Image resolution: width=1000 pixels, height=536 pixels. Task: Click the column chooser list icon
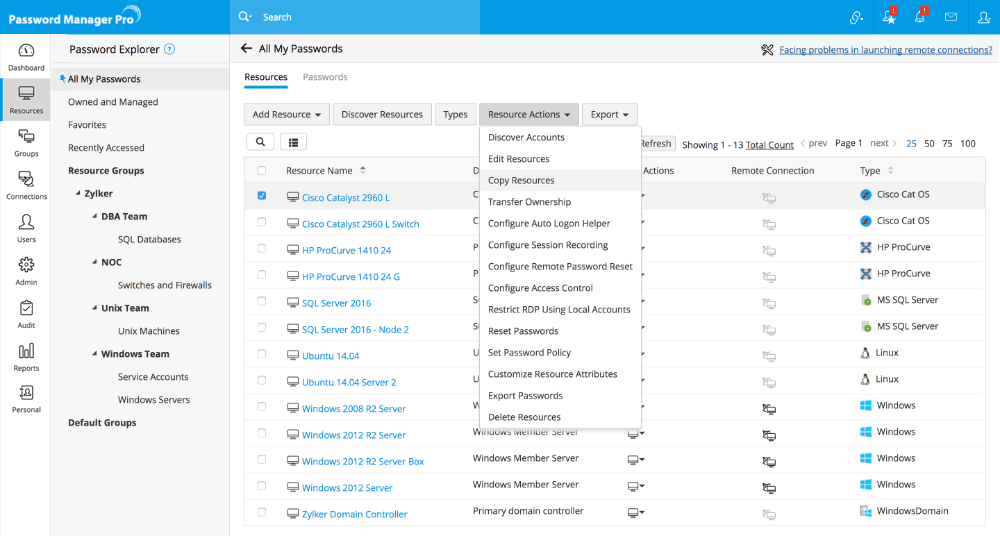[x=294, y=143]
